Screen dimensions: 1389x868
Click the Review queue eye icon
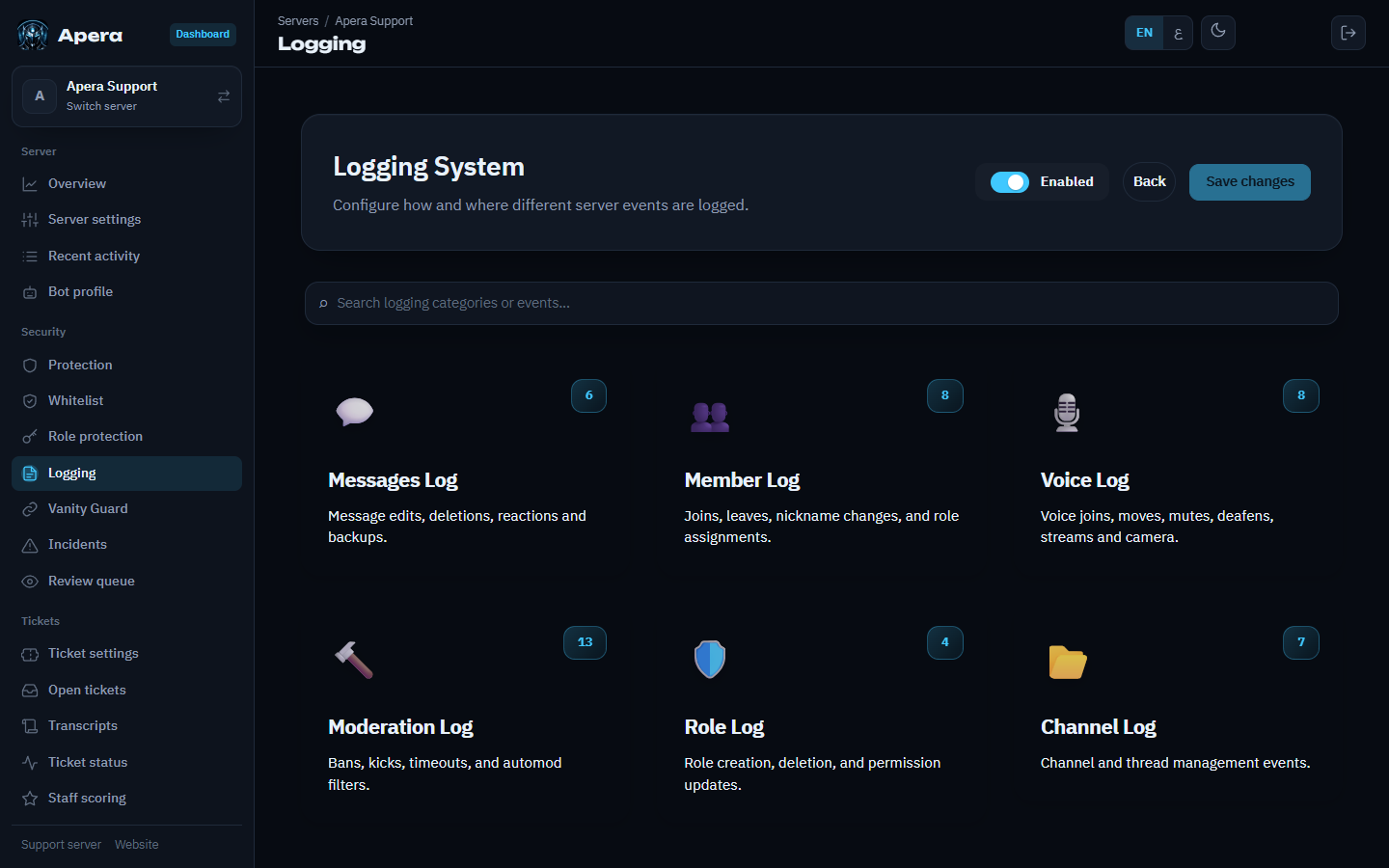[x=30, y=582]
